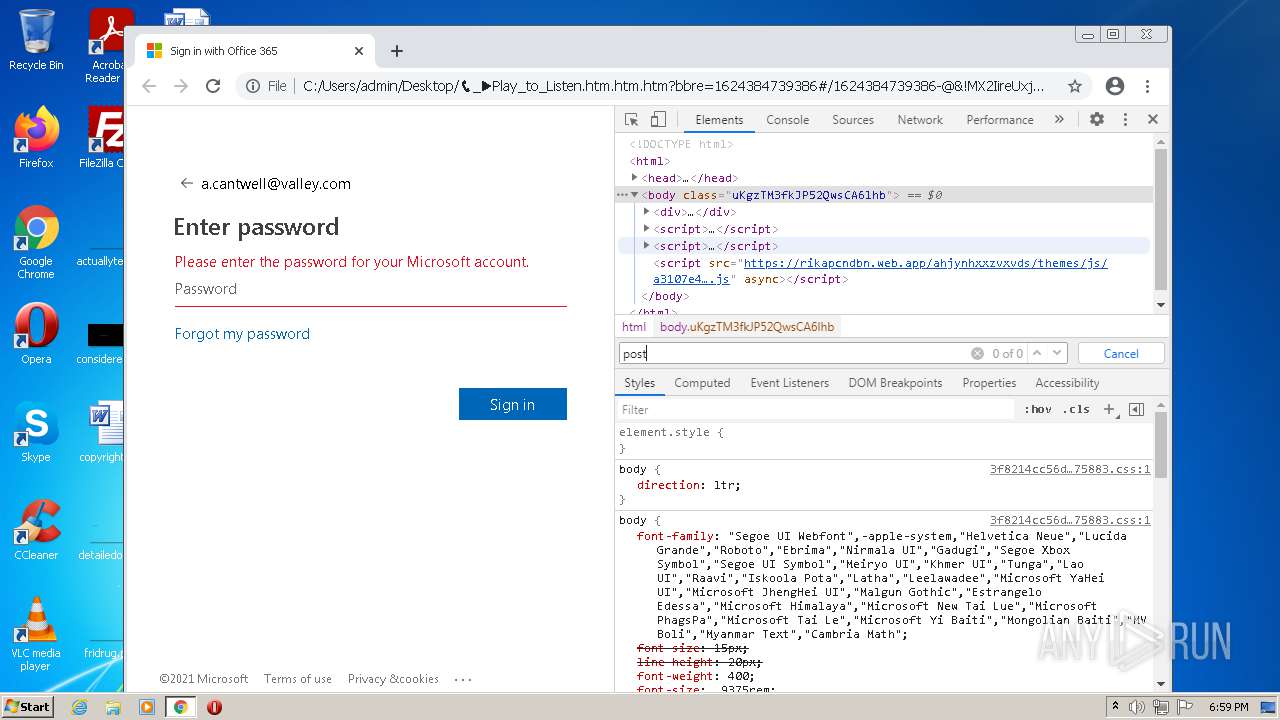Go to previous search result arrow

point(1037,353)
